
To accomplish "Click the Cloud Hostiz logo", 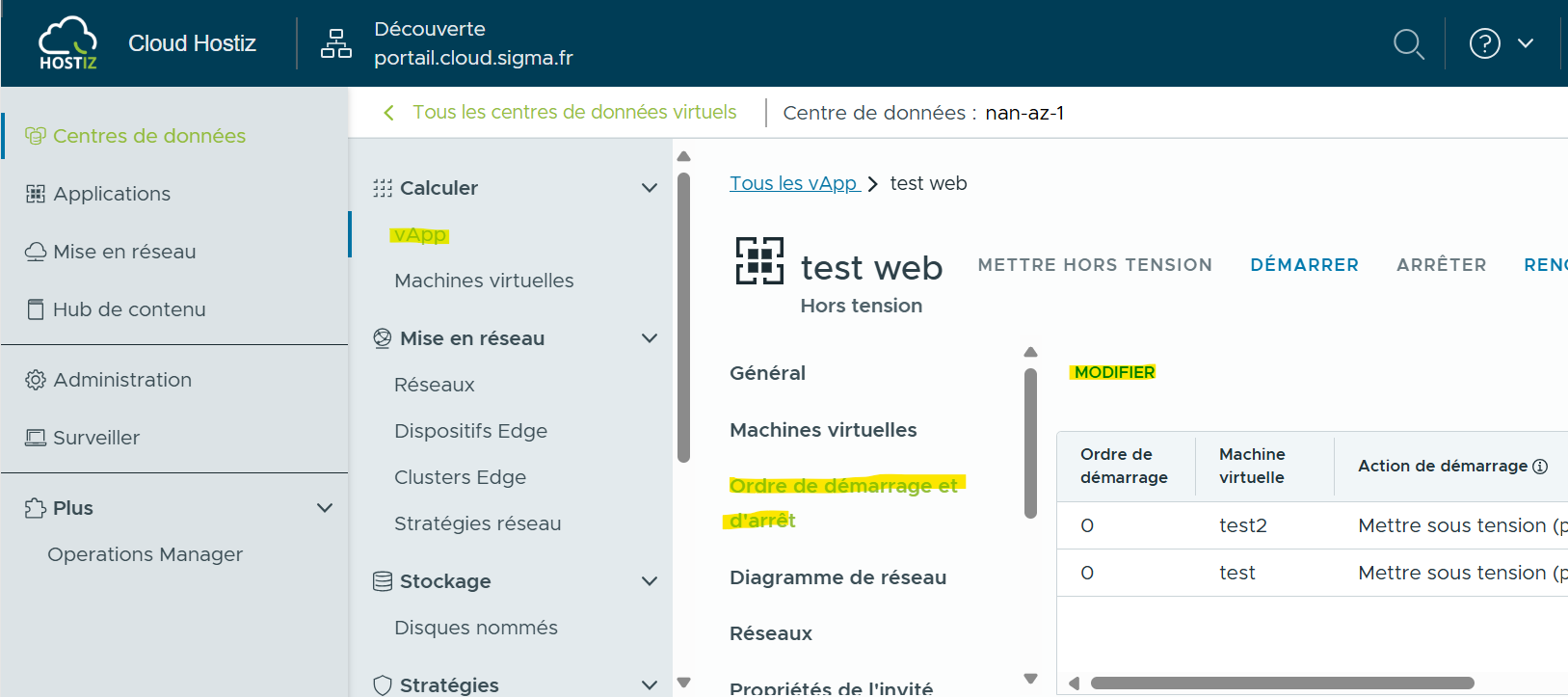I will [x=67, y=43].
